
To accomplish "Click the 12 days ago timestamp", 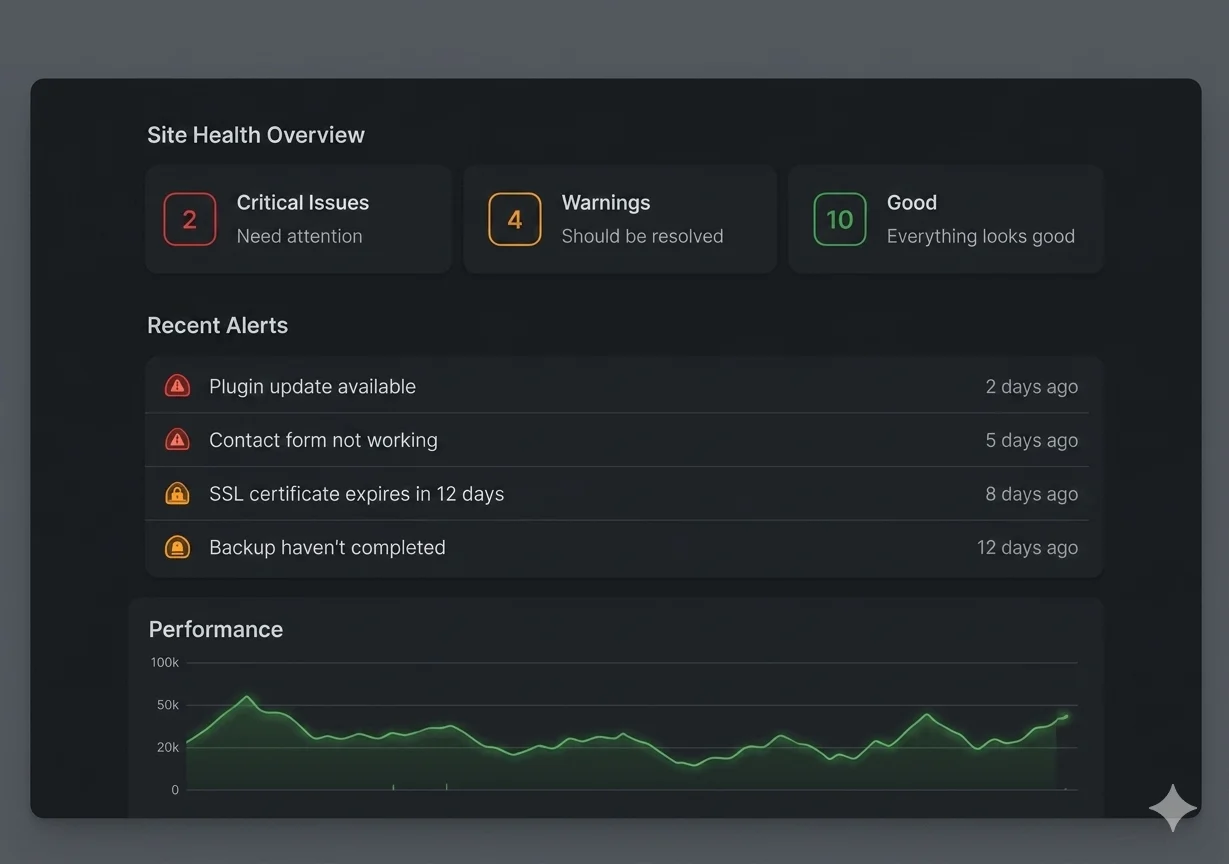I will click(x=1028, y=547).
